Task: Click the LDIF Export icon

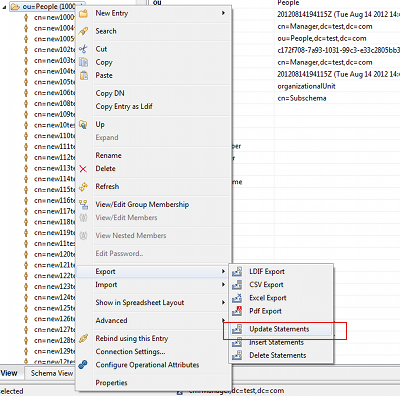Action: 237,271
